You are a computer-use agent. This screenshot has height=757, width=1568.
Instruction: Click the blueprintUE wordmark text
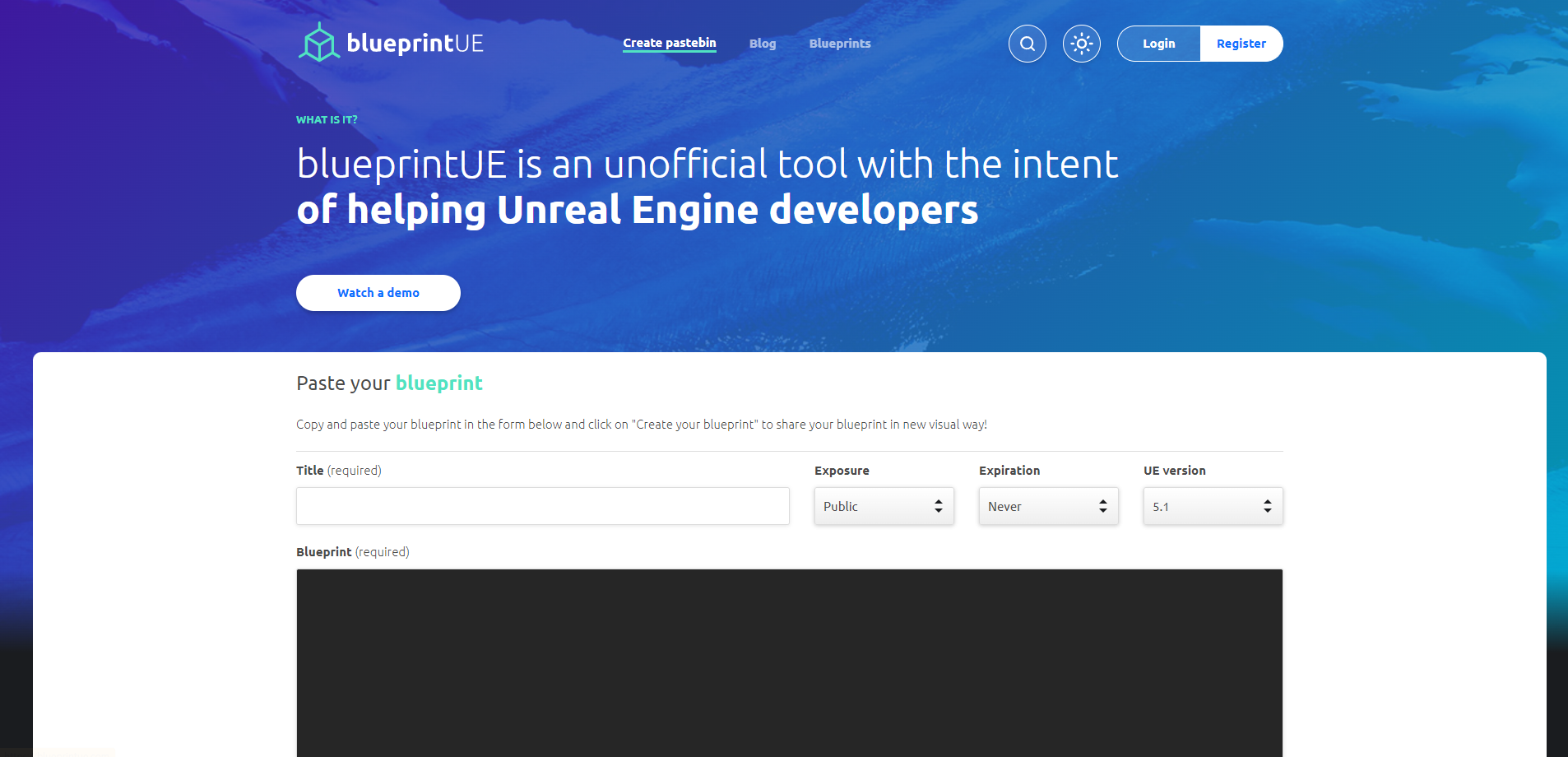click(x=415, y=43)
